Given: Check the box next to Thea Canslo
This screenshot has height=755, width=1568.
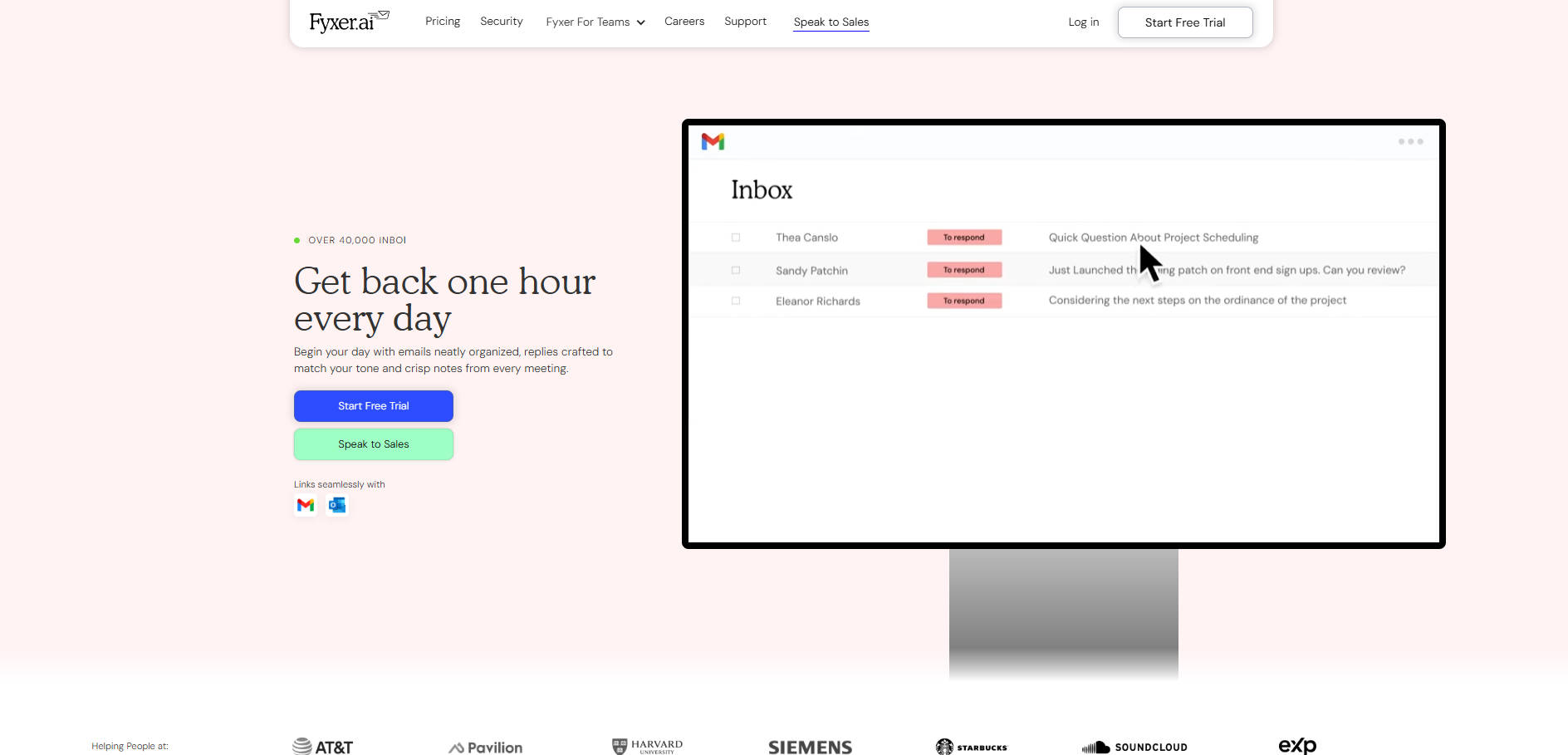Looking at the screenshot, I should pos(736,238).
